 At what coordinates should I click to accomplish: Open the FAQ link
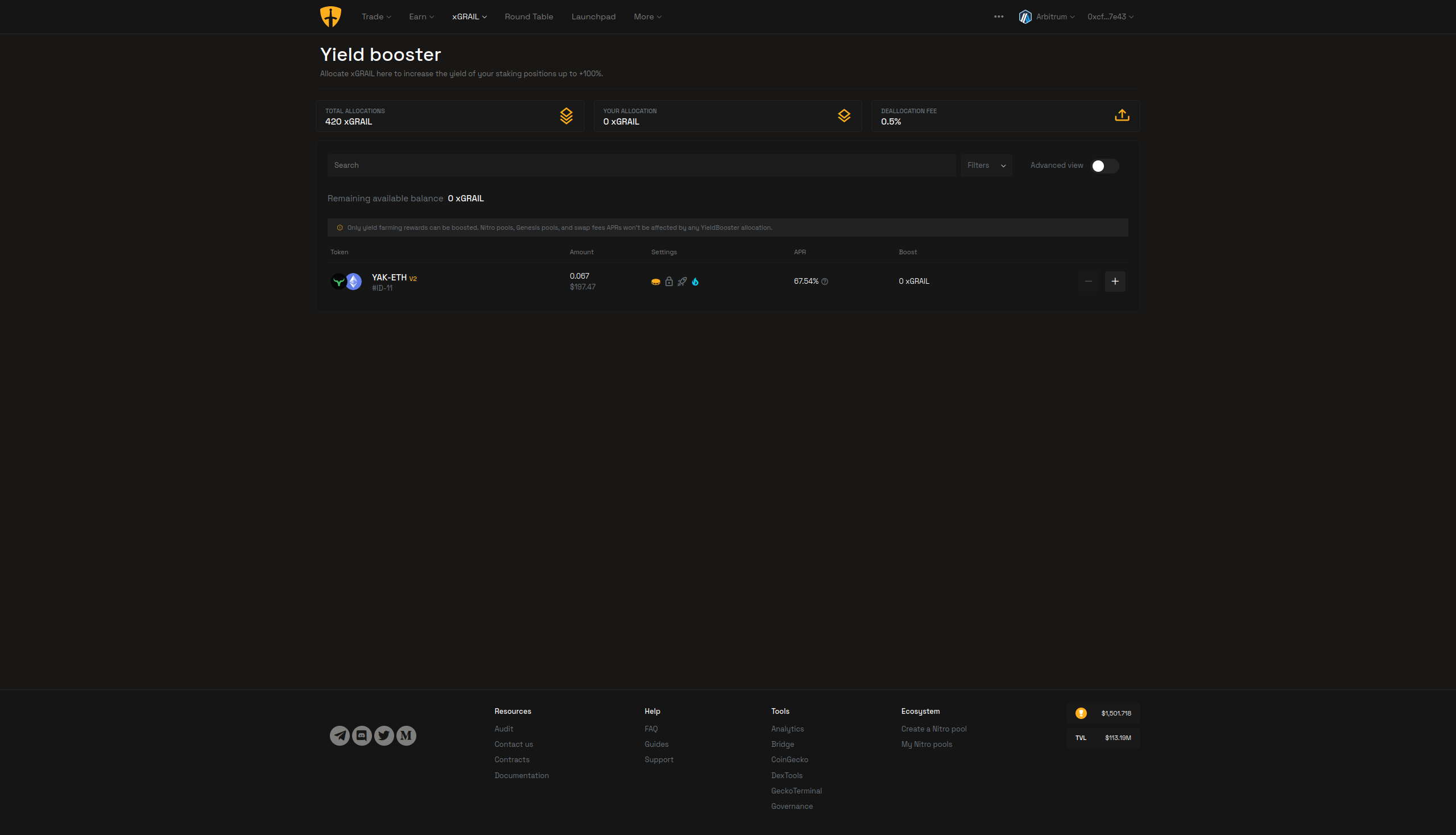(651, 729)
